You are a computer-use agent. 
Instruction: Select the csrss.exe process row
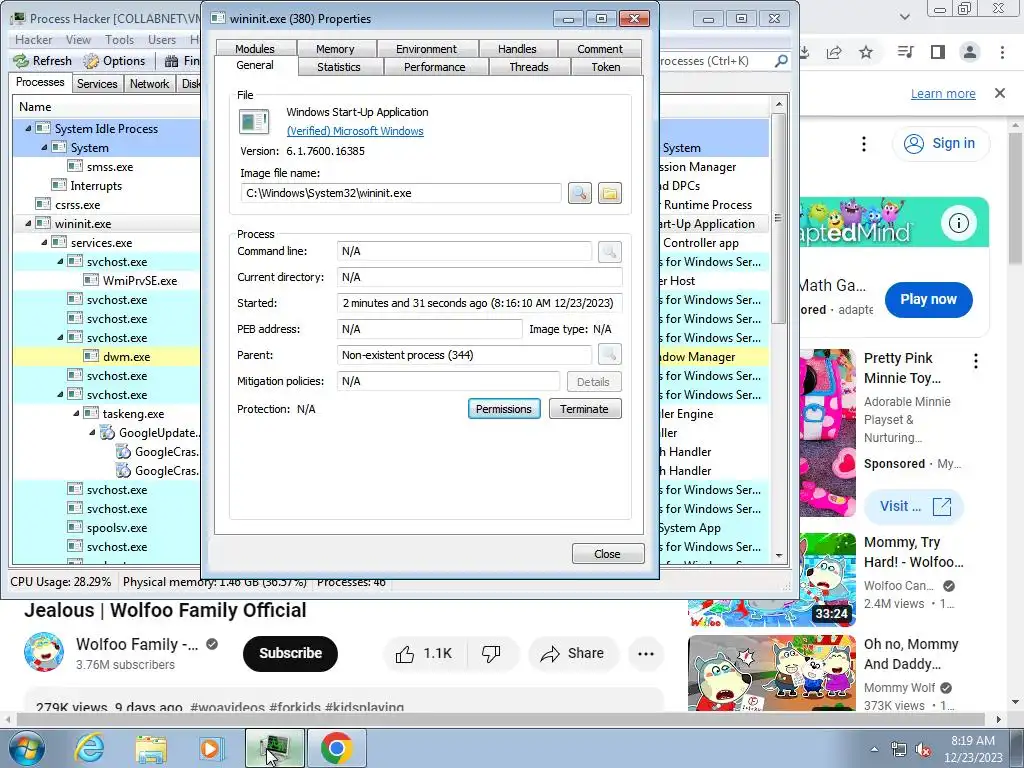click(106, 205)
